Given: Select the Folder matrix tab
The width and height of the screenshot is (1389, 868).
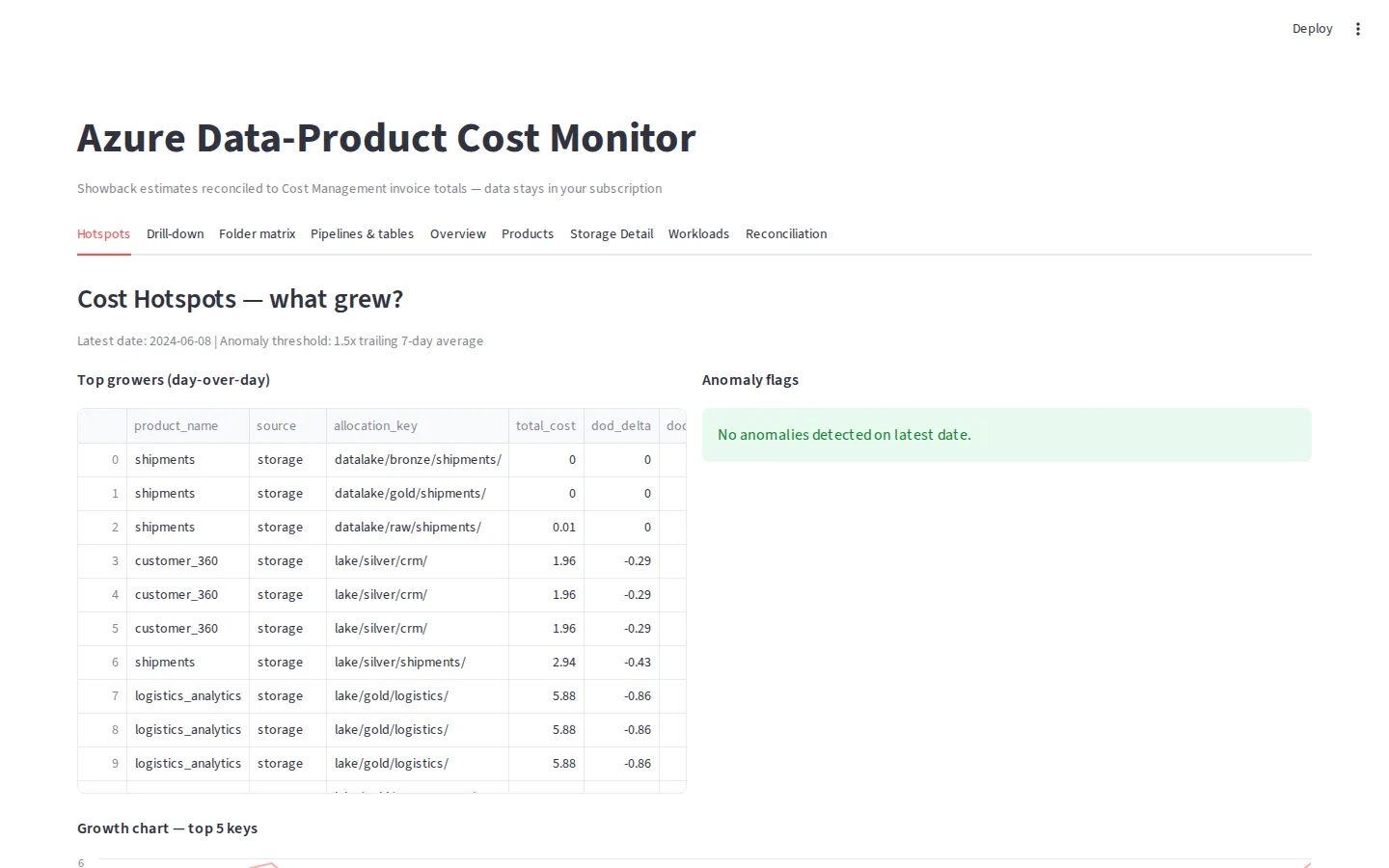Looking at the screenshot, I should pos(258,233).
